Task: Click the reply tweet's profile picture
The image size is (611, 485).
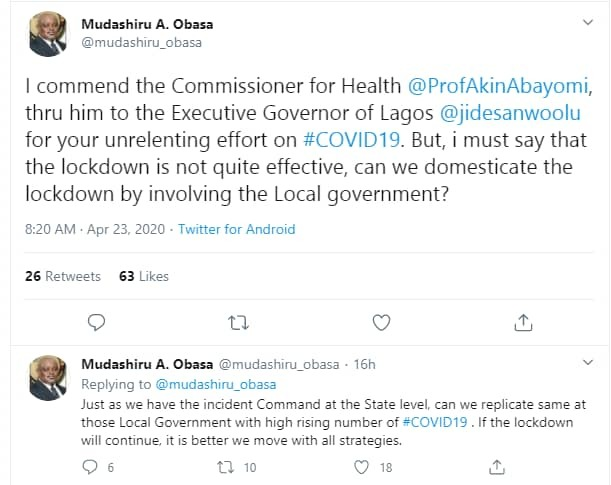Action: click(44, 378)
